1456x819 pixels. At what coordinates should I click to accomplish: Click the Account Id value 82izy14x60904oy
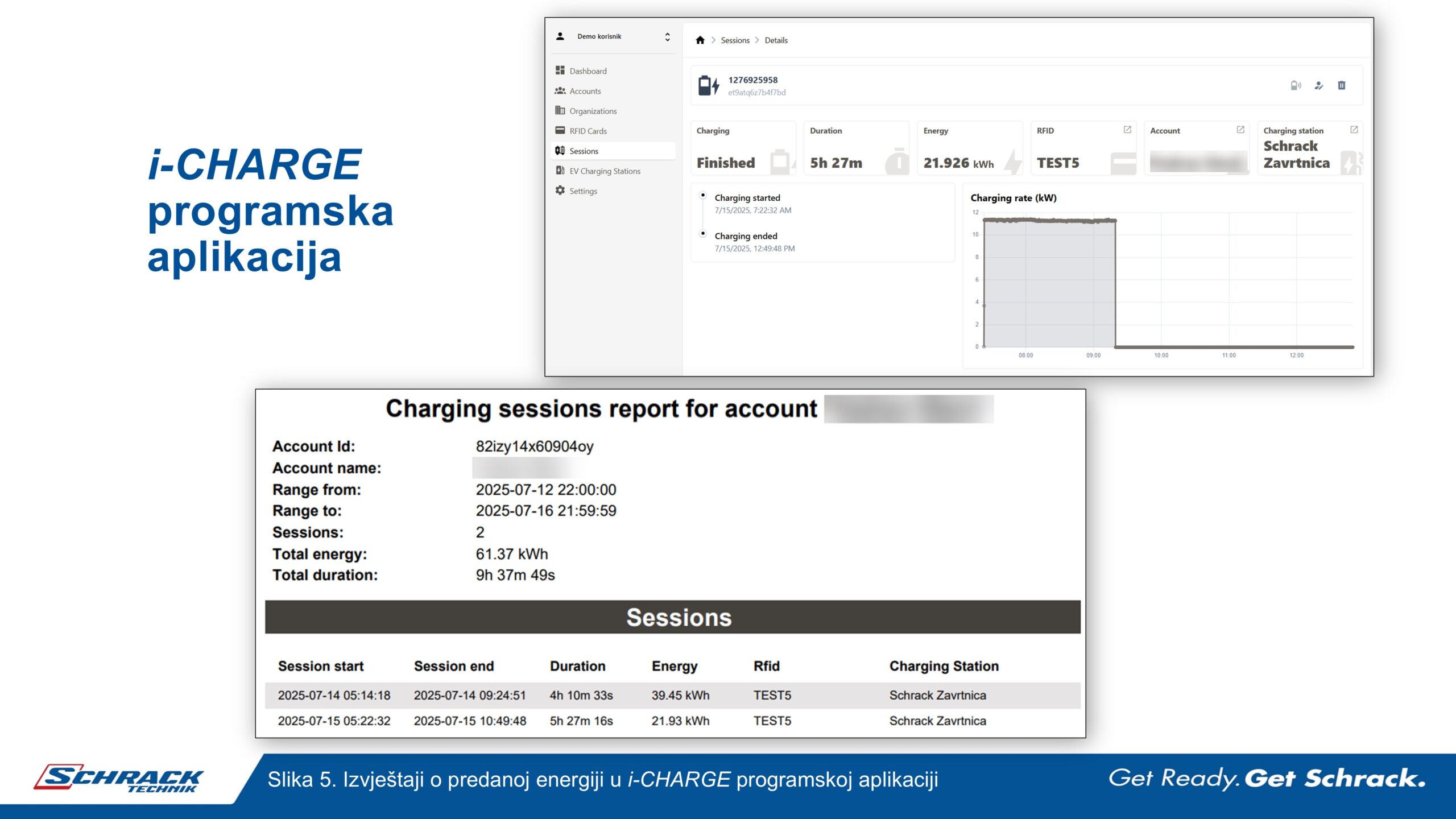(534, 446)
